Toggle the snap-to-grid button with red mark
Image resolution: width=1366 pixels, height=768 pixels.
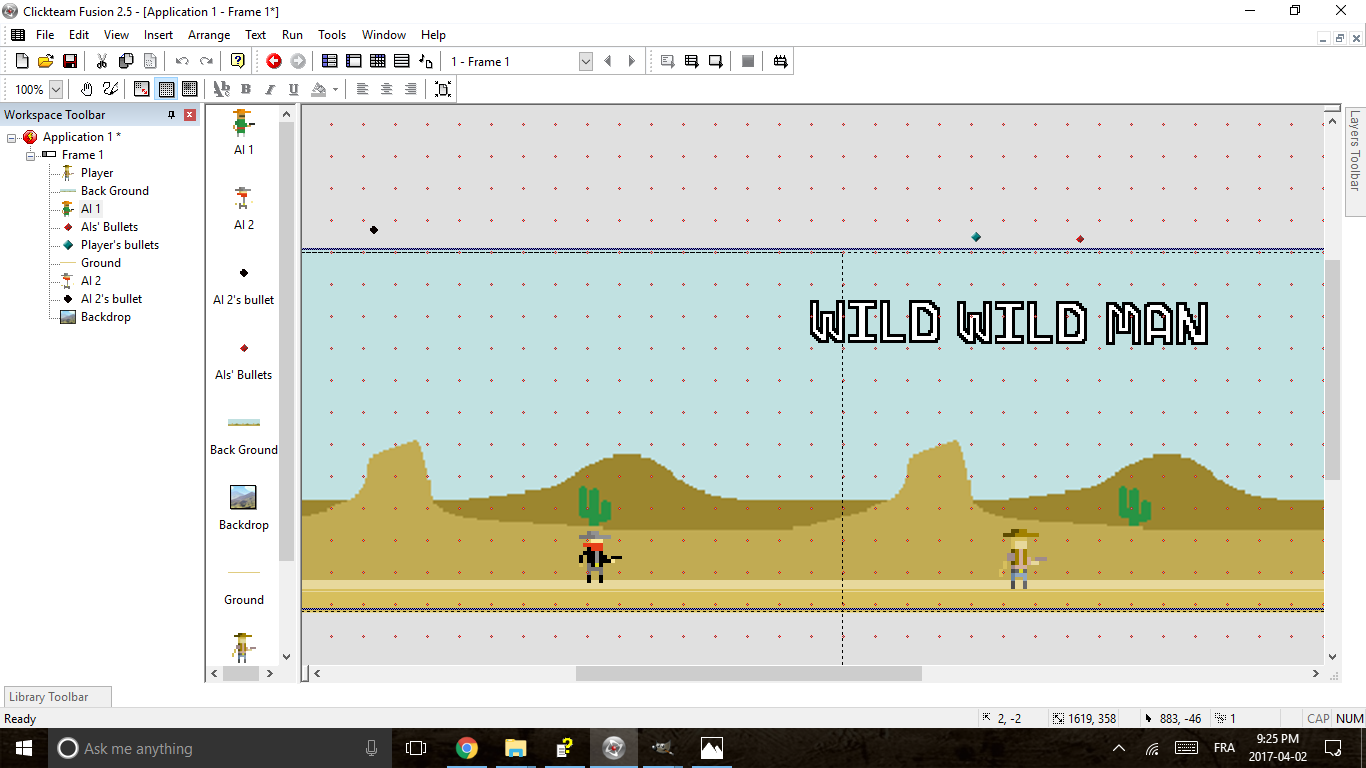142,89
